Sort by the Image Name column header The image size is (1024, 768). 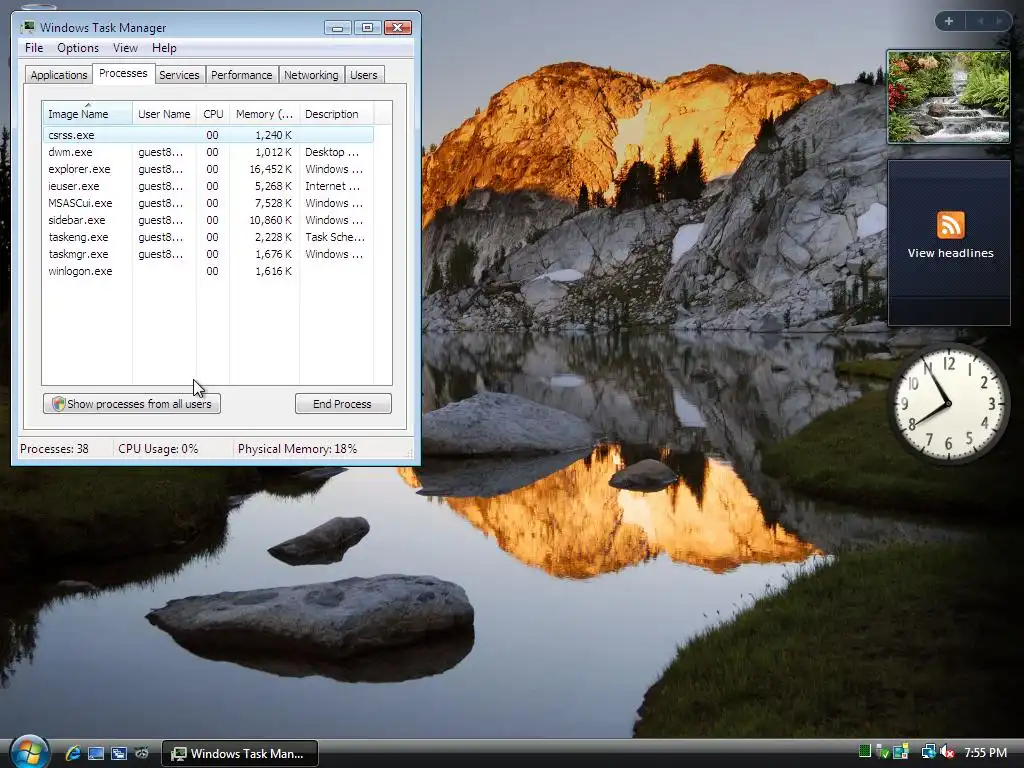(88, 114)
